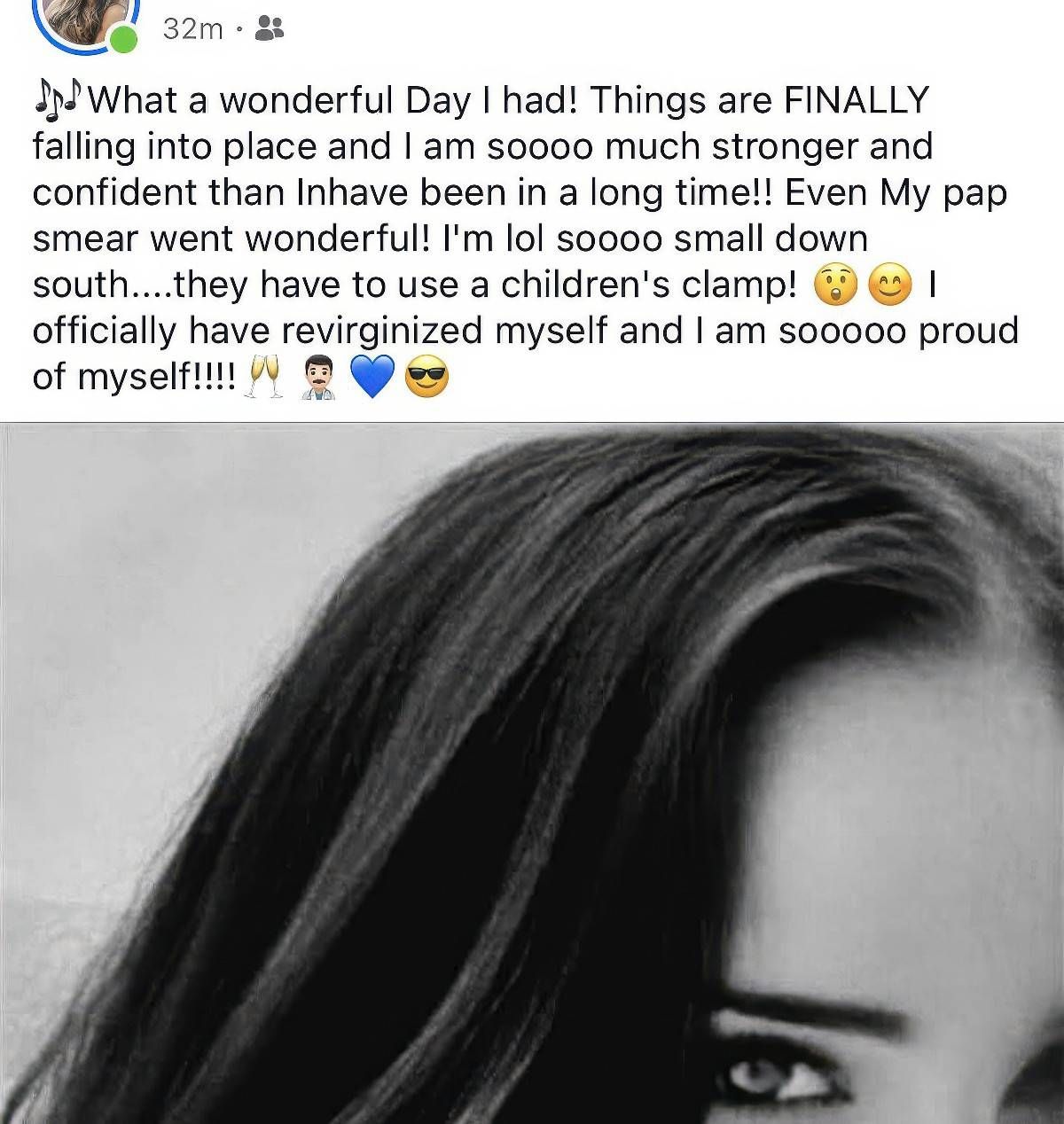Click the blue heart emoji
Image resolution: width=1064 pixels, height=1124 pixels.
pyautogui.click(x=372, y=379)
